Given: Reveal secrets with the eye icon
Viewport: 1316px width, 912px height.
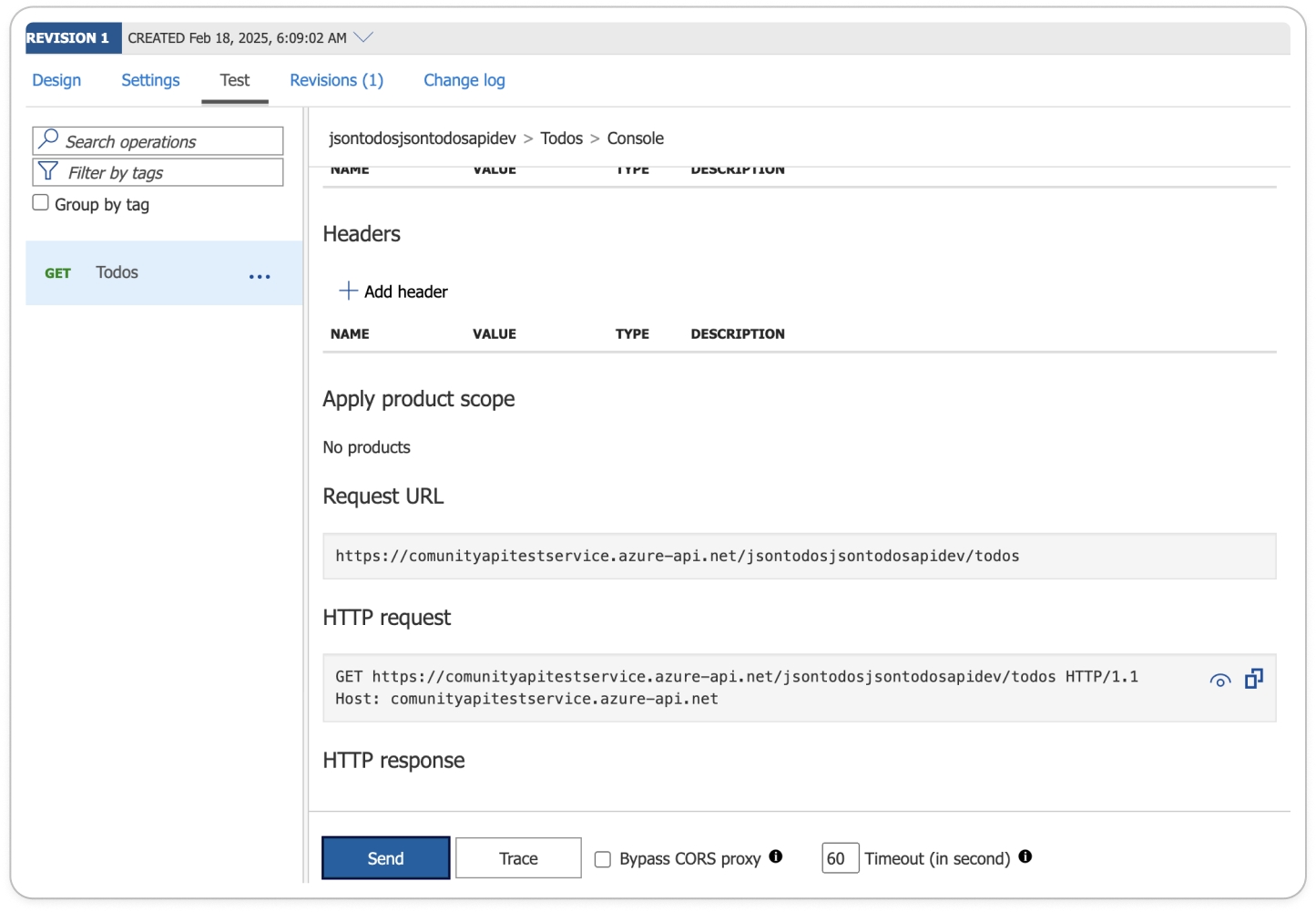Looking at the screenshot, I should [1219, 681].
